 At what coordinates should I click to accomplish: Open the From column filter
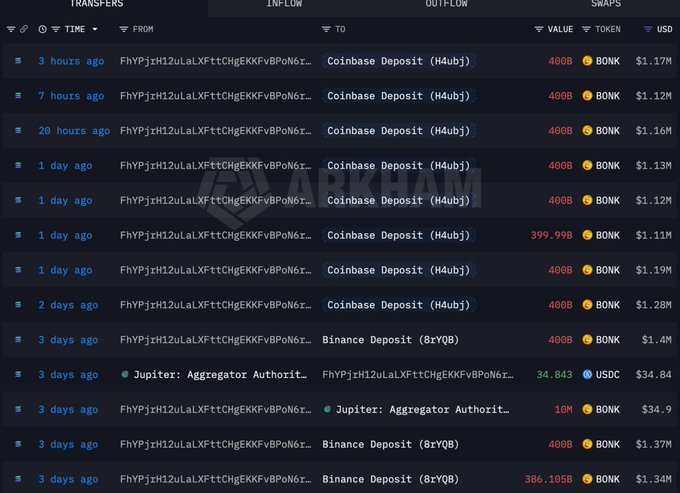(124, 29)
